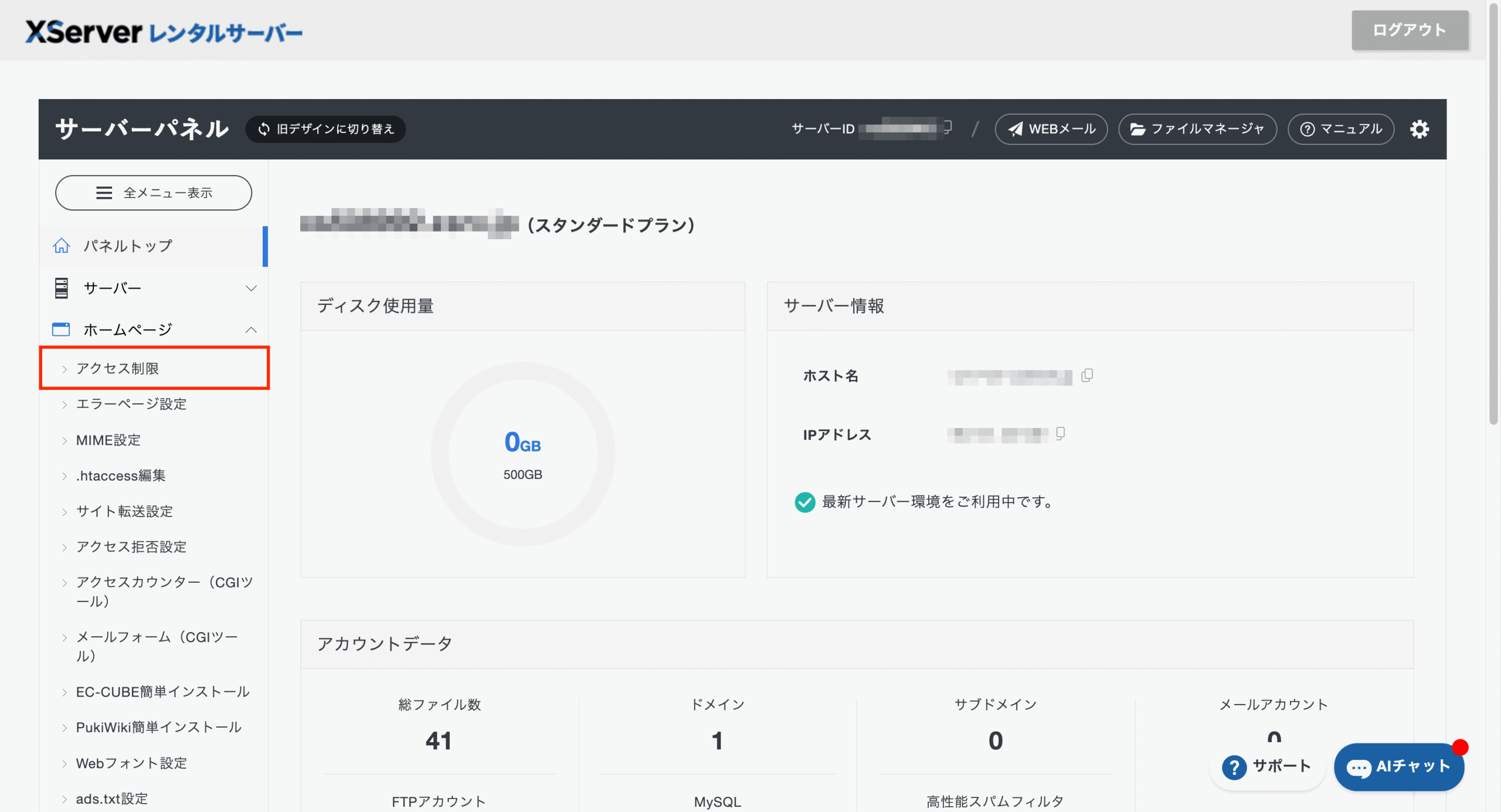Image resolution: width=1501 pixels, height=812 pixels.
Task: Click the disk usage ring chart
Action: click(522, 454)
